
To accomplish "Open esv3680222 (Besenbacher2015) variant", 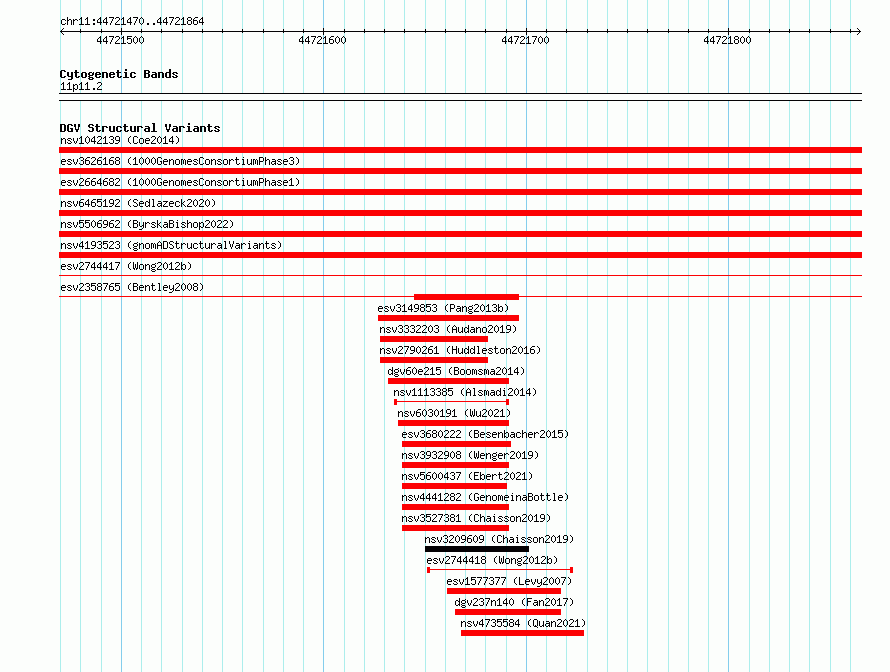I will click(485, 434).
